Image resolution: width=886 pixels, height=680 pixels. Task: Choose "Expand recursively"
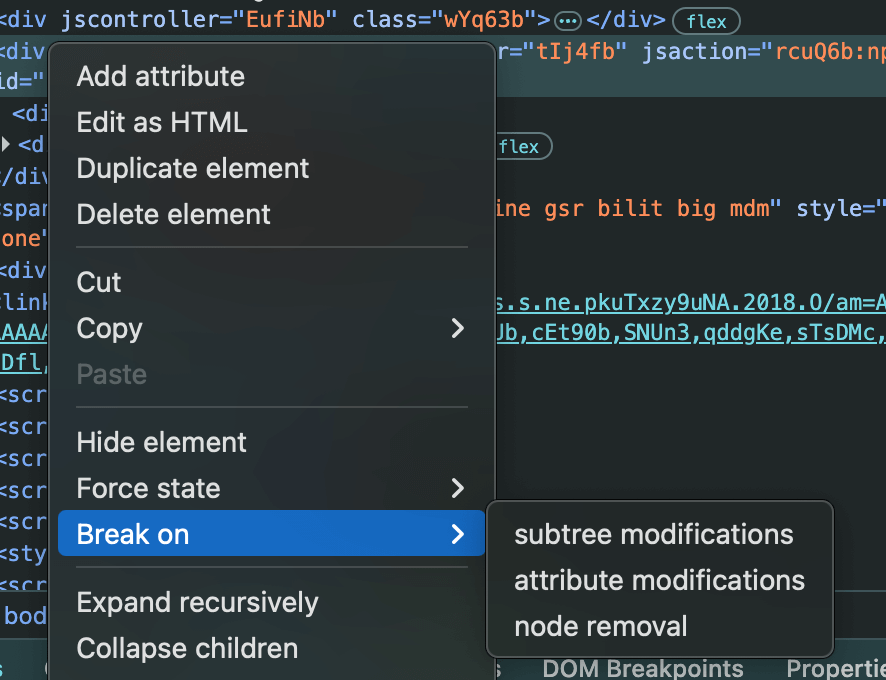click(197, 602)
